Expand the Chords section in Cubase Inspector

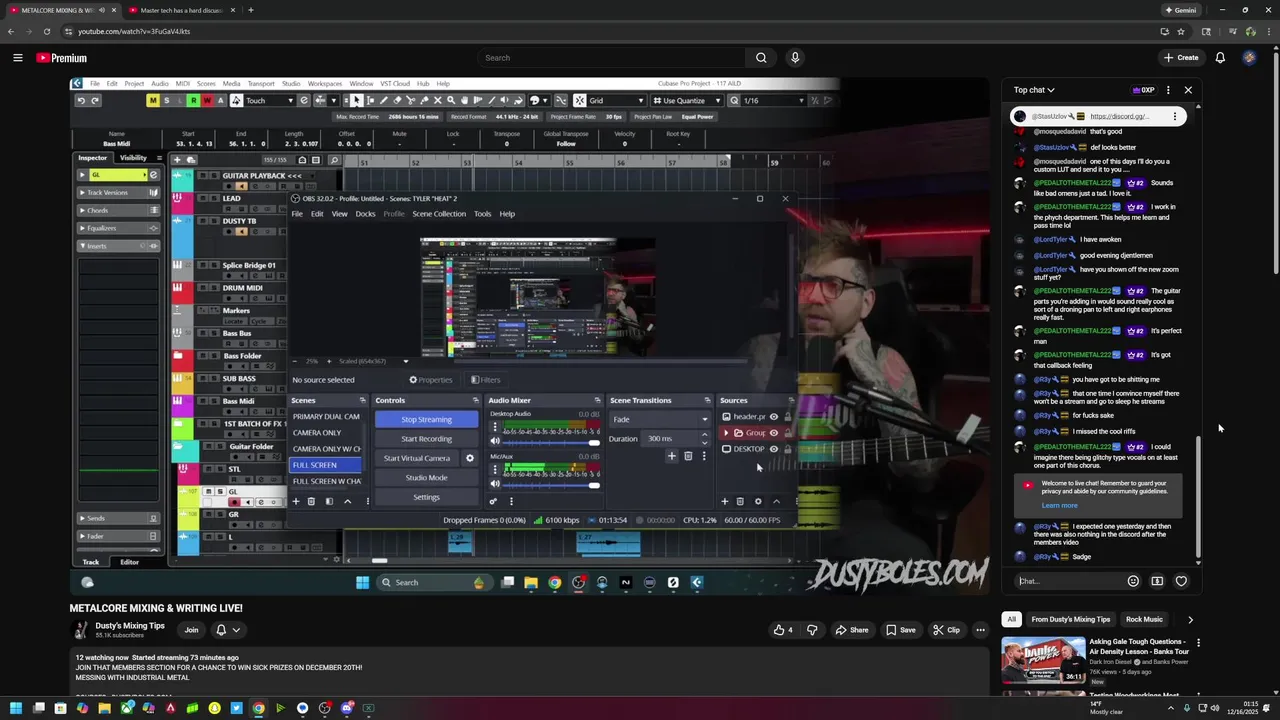click(119, 210)
